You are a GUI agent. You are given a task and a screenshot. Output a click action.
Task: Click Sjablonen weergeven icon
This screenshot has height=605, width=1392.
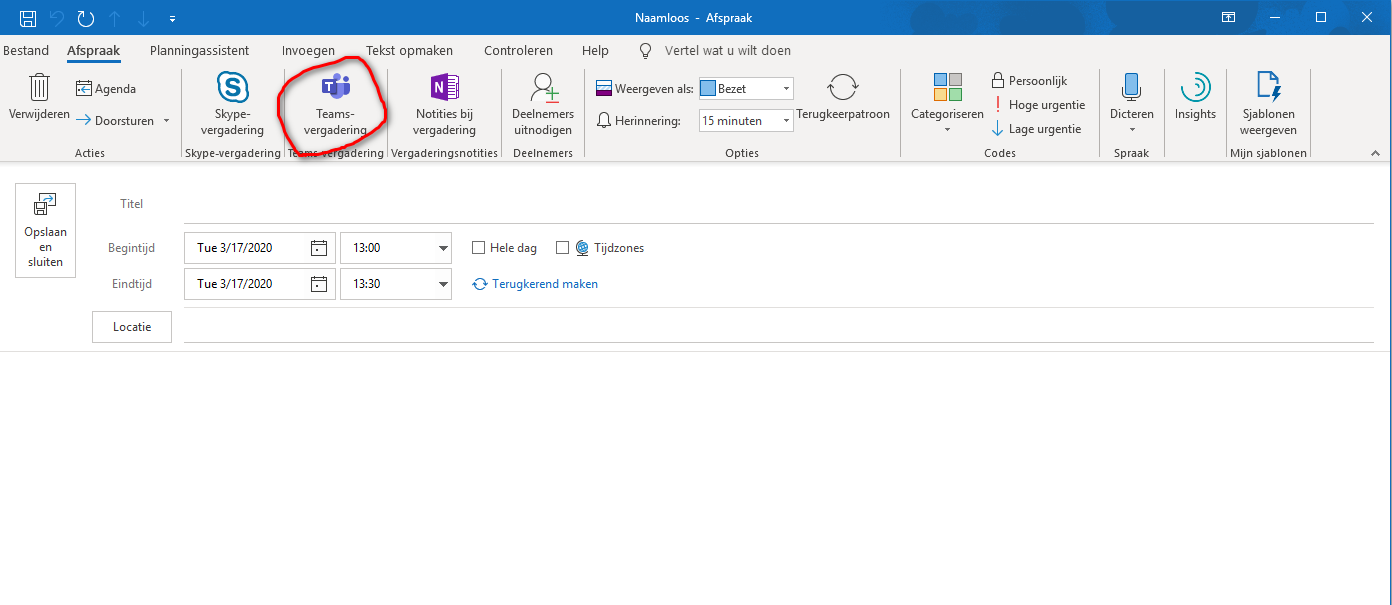[1268, 88]
